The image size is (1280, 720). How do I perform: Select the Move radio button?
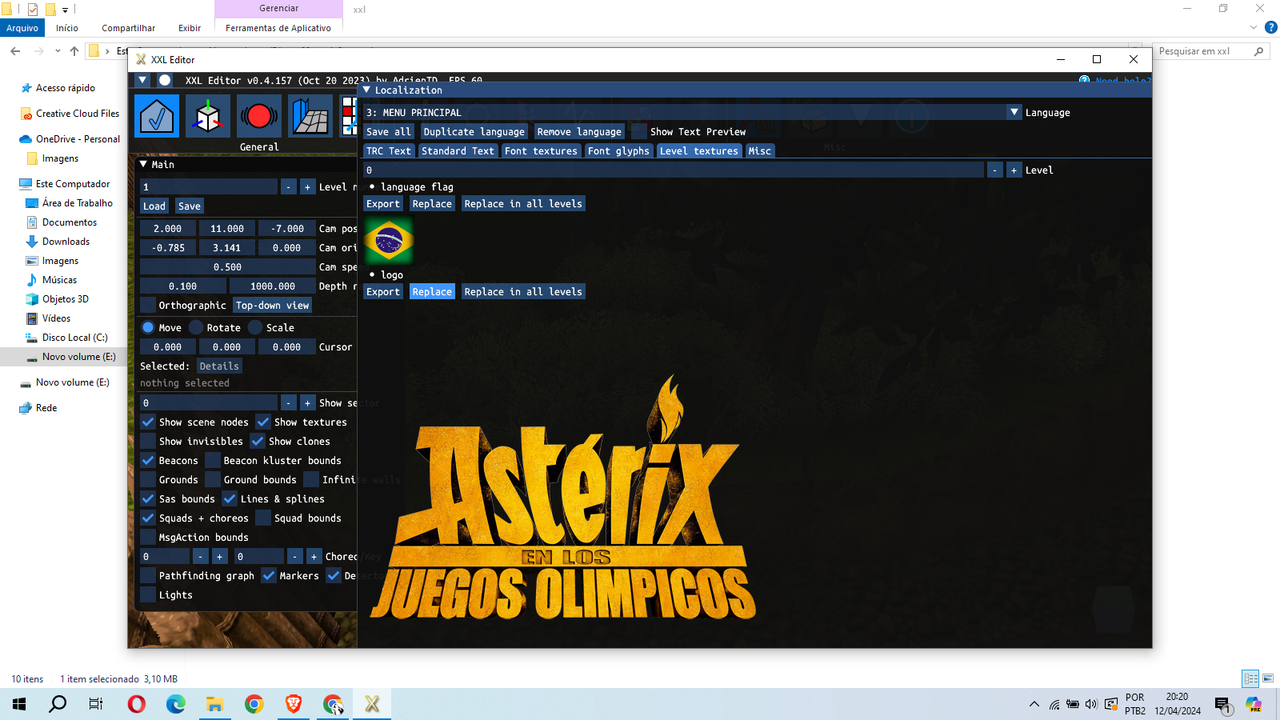point(148,327)
